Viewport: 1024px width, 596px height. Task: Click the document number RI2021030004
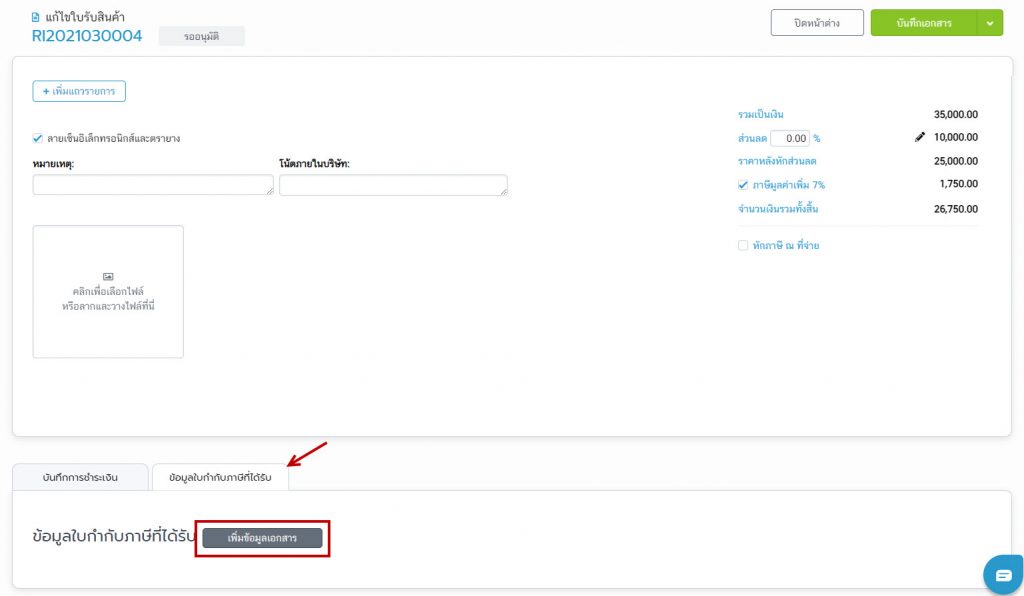pos(87,37)
